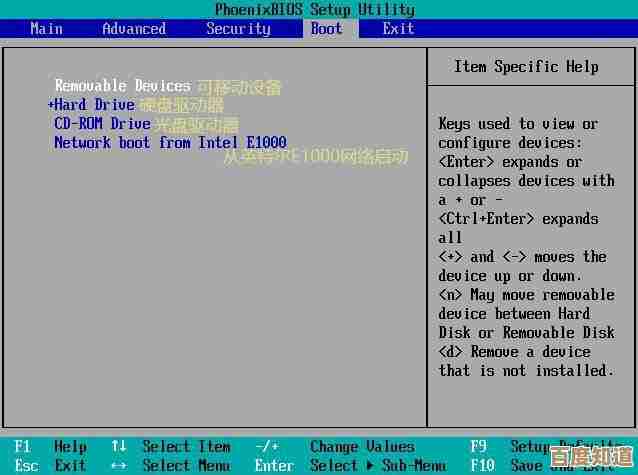This screenshot has height=475, width=638.
Task: Click the -/+ key symbol in footer
Action: pyautogui.click(x=266, y=447)
